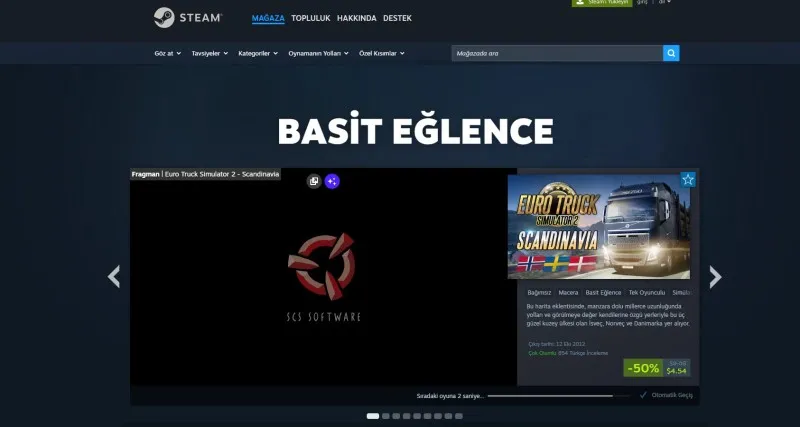
Task: Click the Basit Eğlence tag
Action: pos(603,292)
